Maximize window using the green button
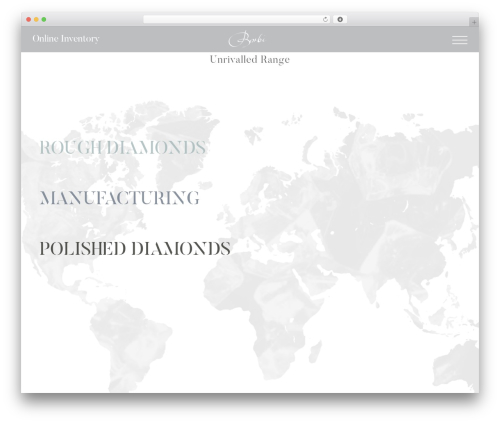 pos(44,20)
